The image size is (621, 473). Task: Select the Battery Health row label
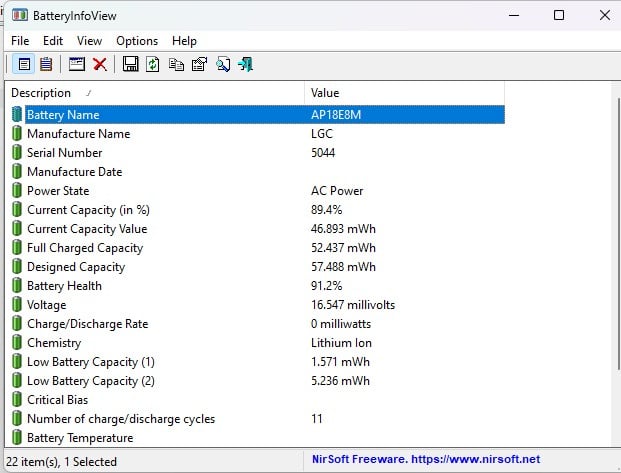tap(64, 286)
